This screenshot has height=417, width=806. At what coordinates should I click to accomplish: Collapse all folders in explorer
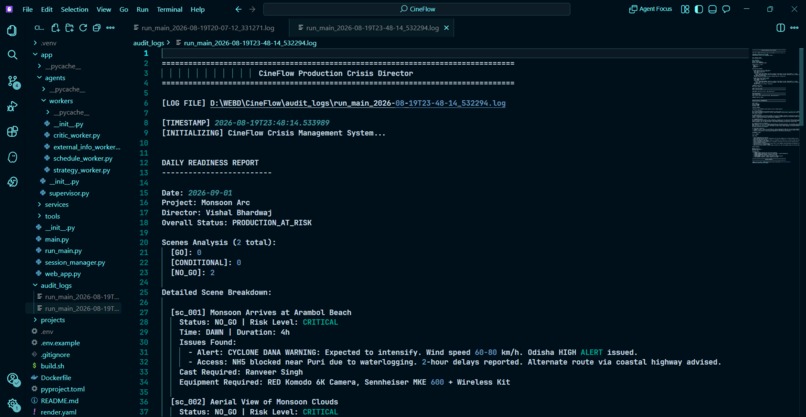click(96, 28)
